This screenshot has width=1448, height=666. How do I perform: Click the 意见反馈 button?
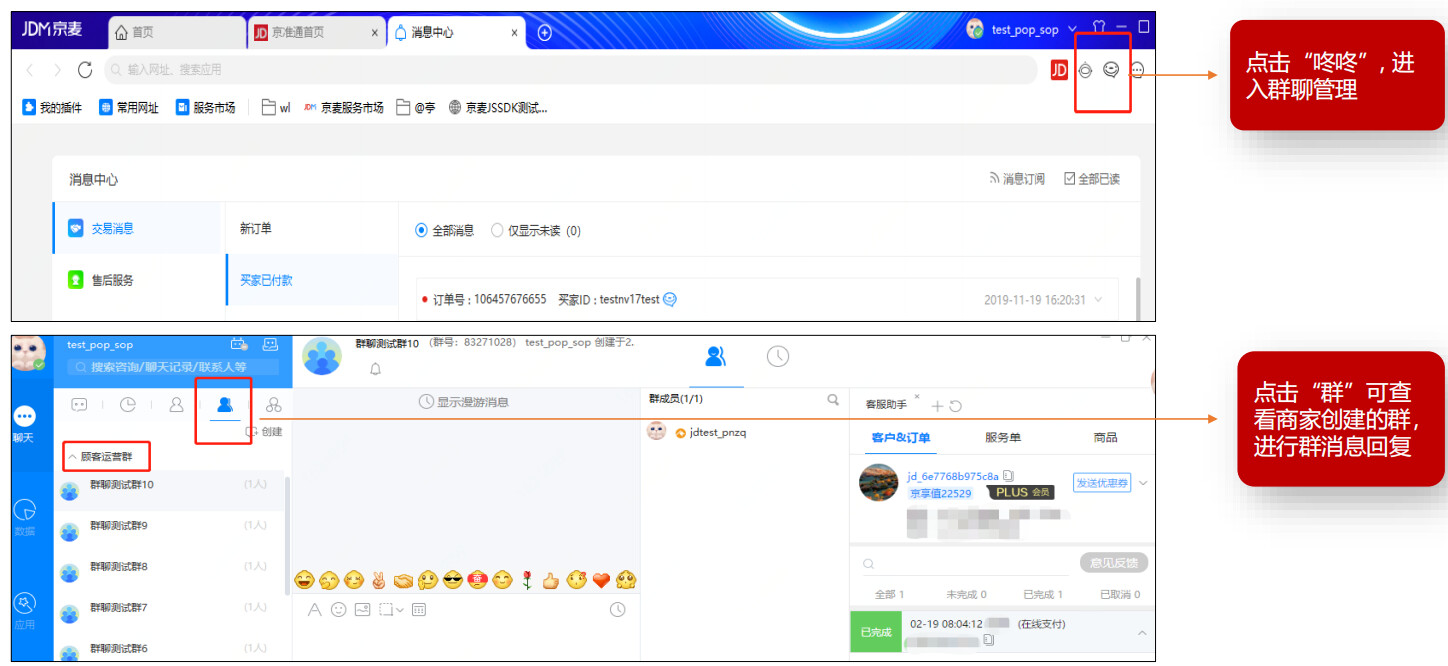click(x=1114, y=563)
